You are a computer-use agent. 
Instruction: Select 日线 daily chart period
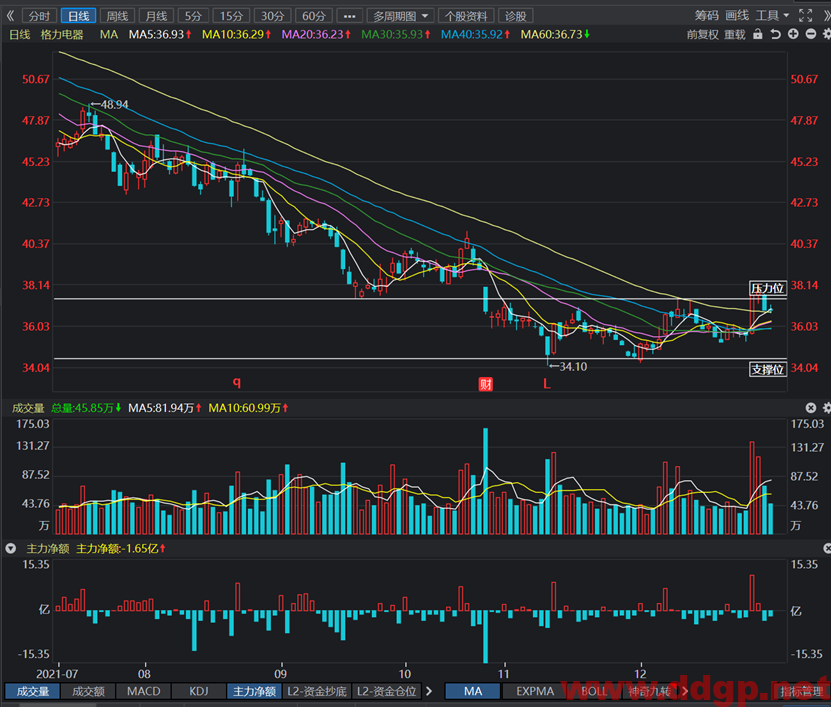pyautogui.click(x=78, y=16)
